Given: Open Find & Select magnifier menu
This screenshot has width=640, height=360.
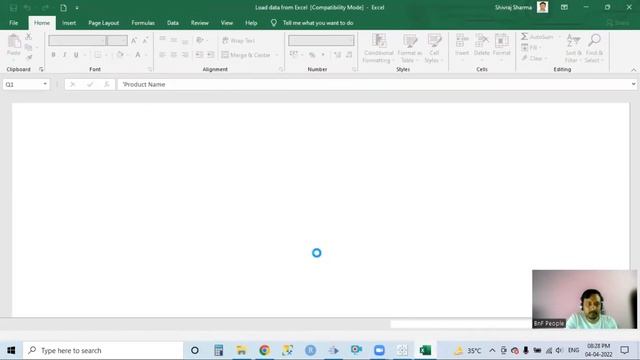Looking at the screenshot, I should [594, 49].
